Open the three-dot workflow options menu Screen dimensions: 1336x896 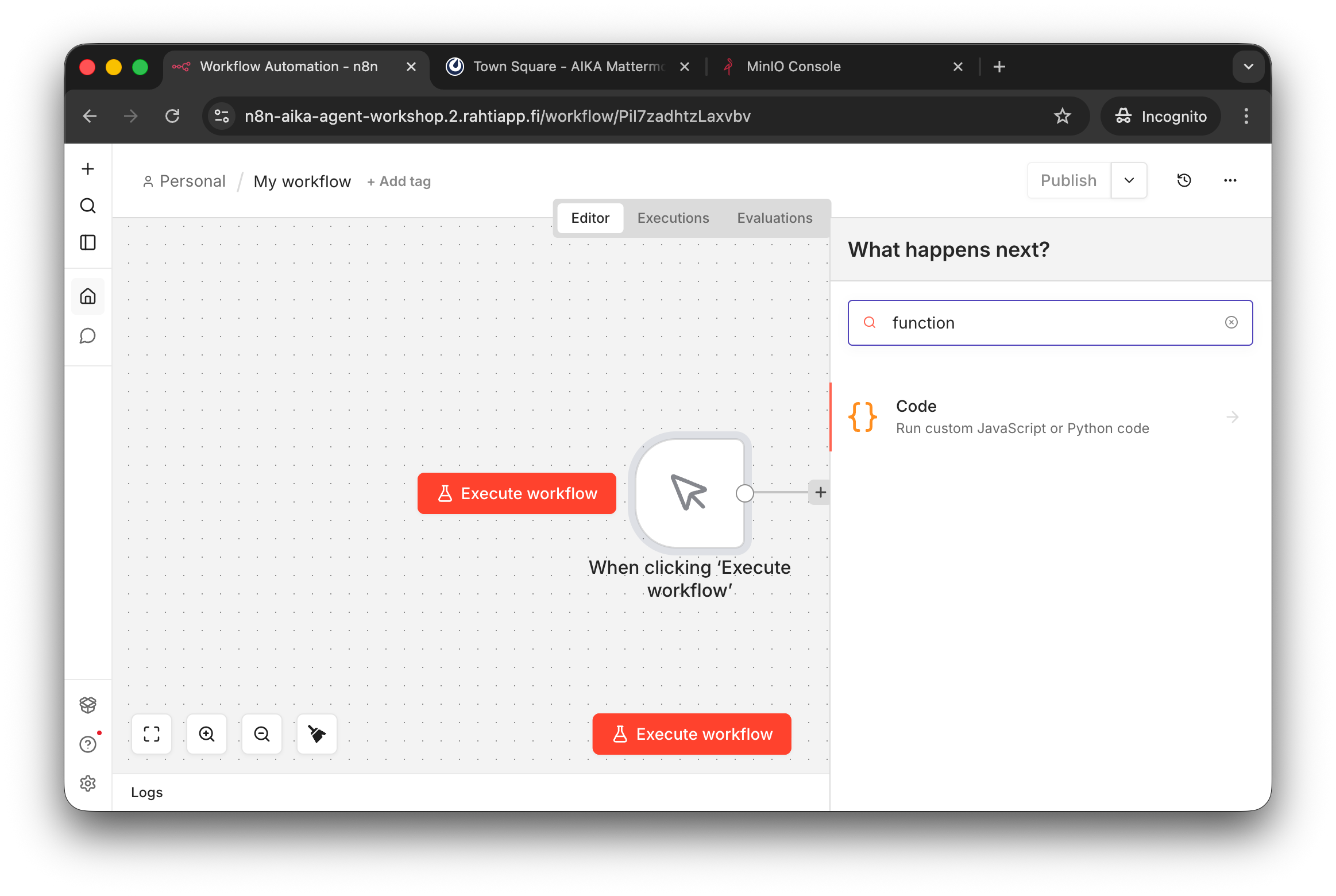[1230, 180]
